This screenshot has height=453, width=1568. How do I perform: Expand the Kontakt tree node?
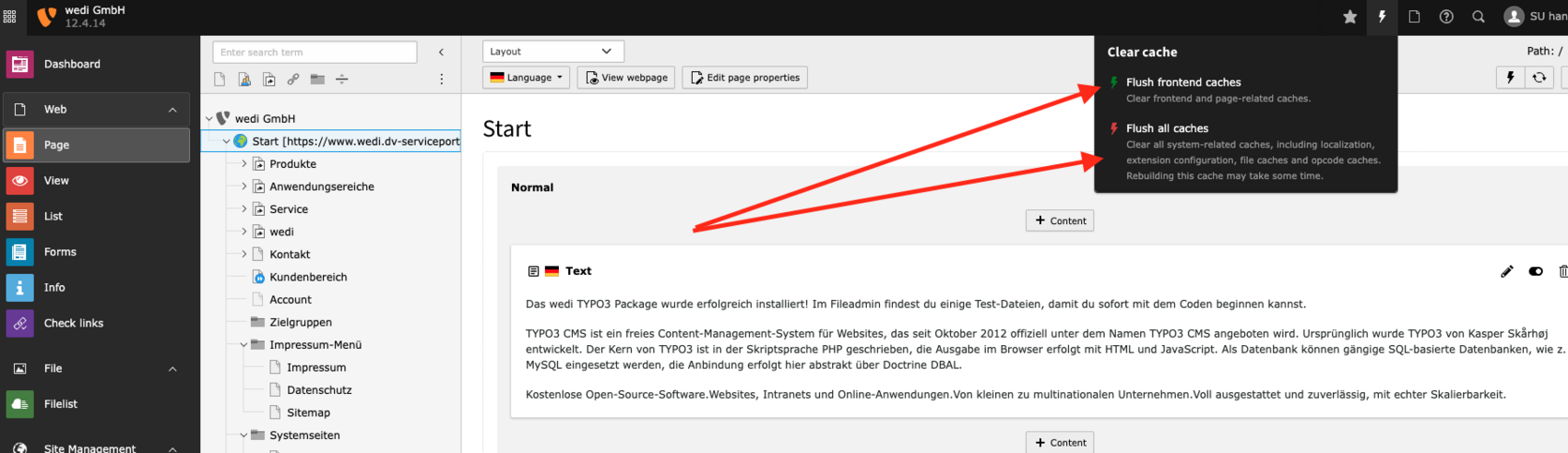coord(244,255)
